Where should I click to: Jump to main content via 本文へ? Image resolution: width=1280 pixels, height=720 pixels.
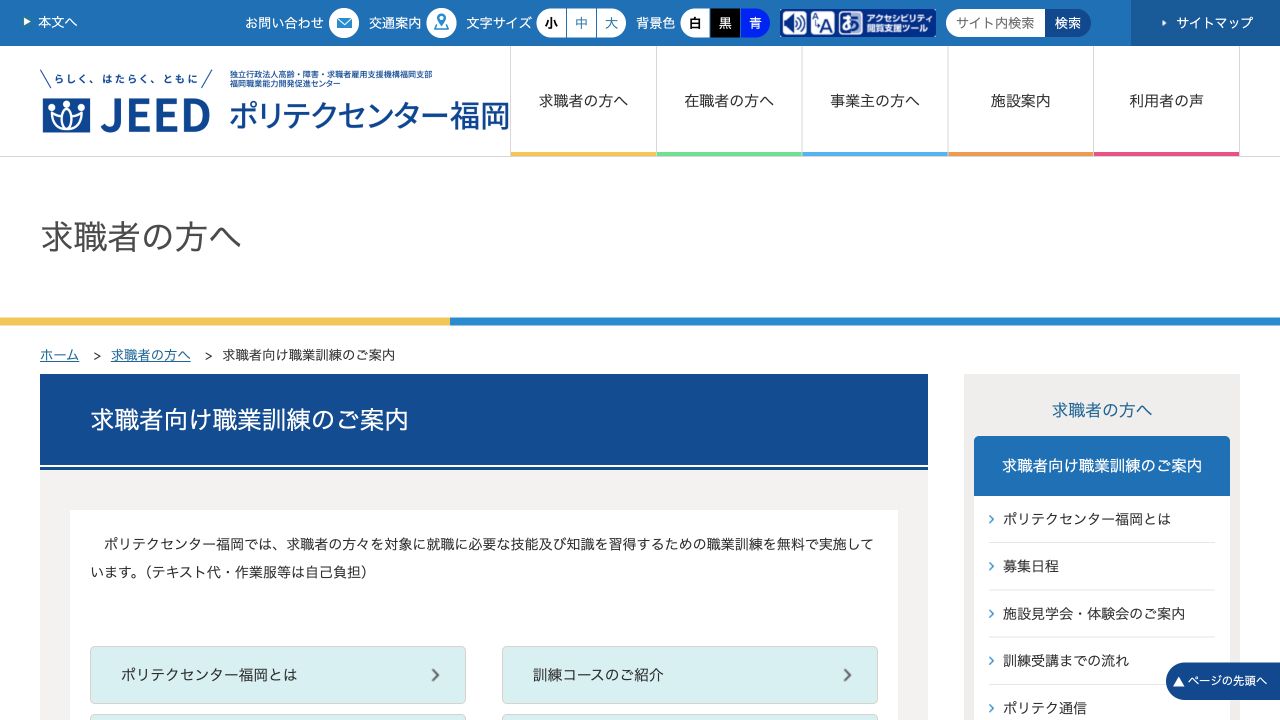[50, 22]
